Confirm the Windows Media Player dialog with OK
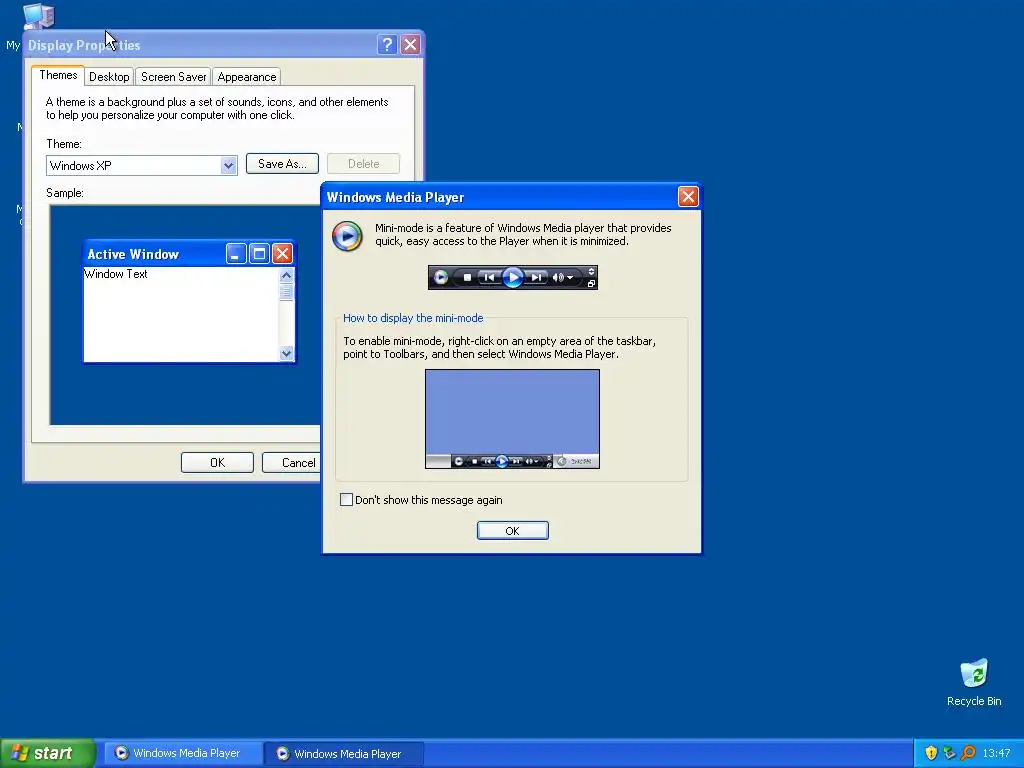 pyautogui.click(x=513, y=531)
